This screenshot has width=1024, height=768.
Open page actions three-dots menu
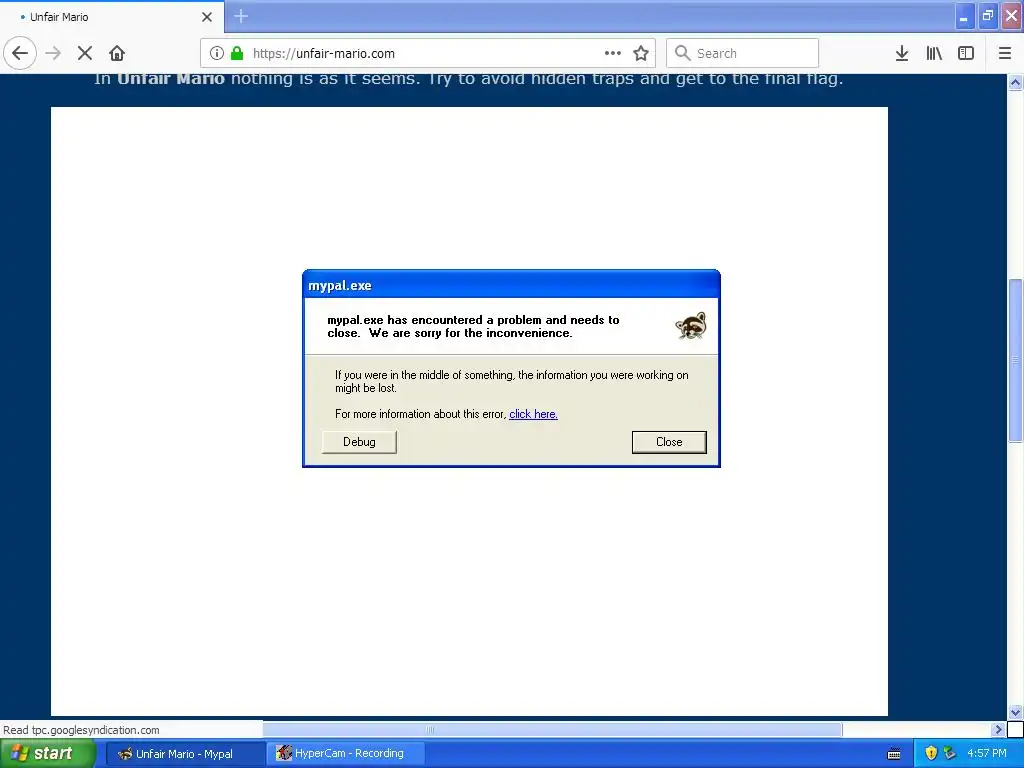(x=613, y=53)
